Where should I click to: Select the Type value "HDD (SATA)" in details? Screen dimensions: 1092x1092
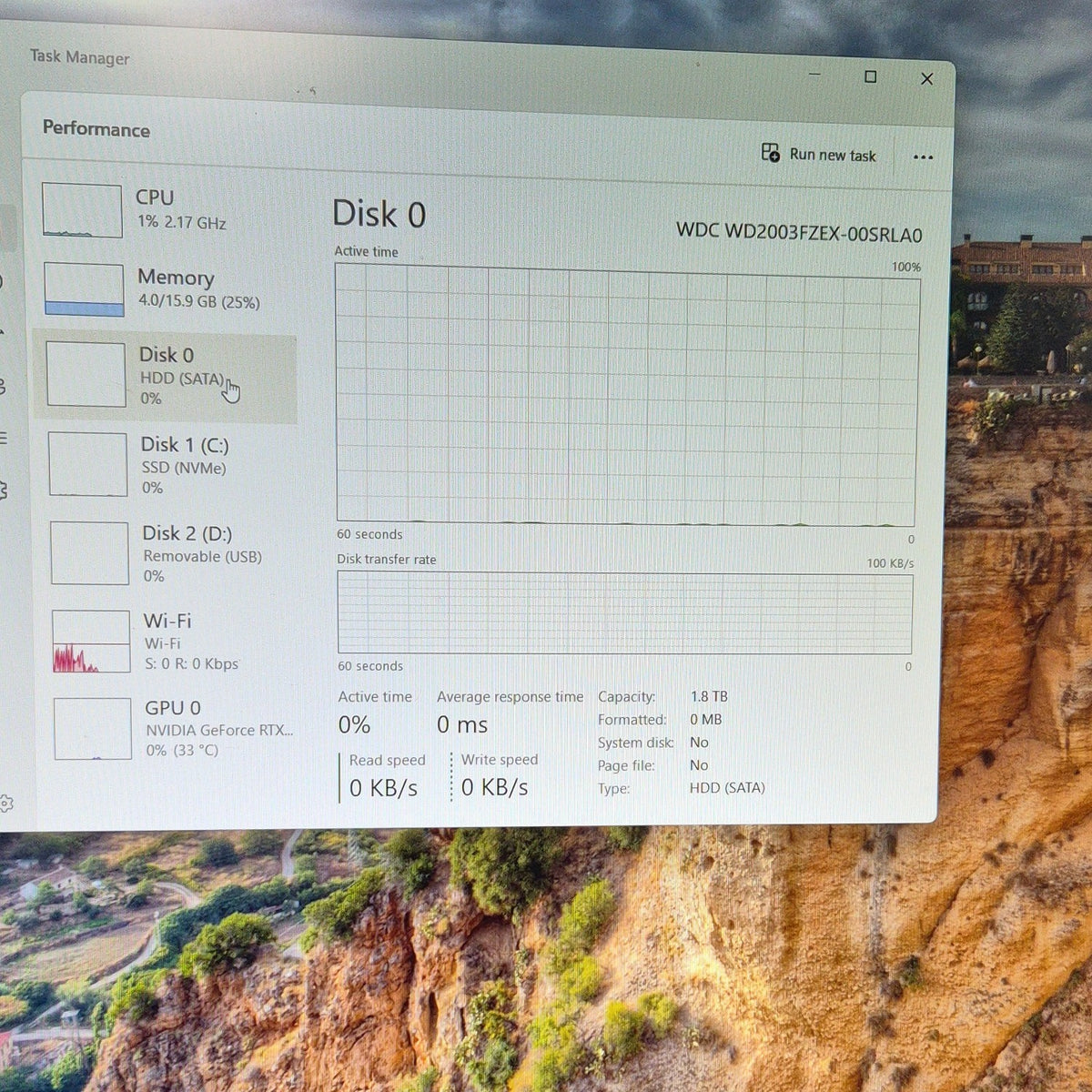coord(727,788)
